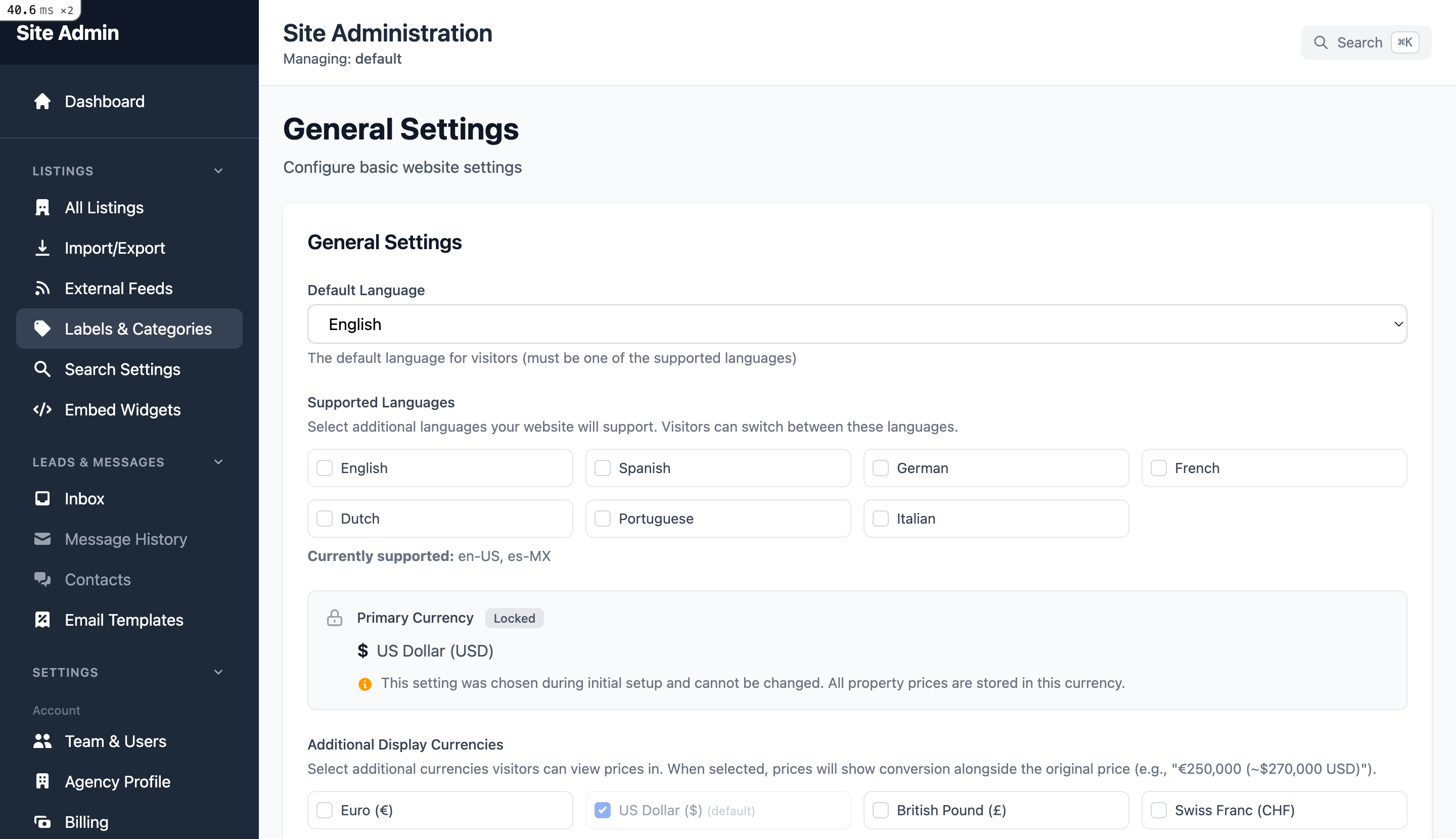Open the Embed Widgets code icon
The image size is (1456, 839).
pos(42,409)
